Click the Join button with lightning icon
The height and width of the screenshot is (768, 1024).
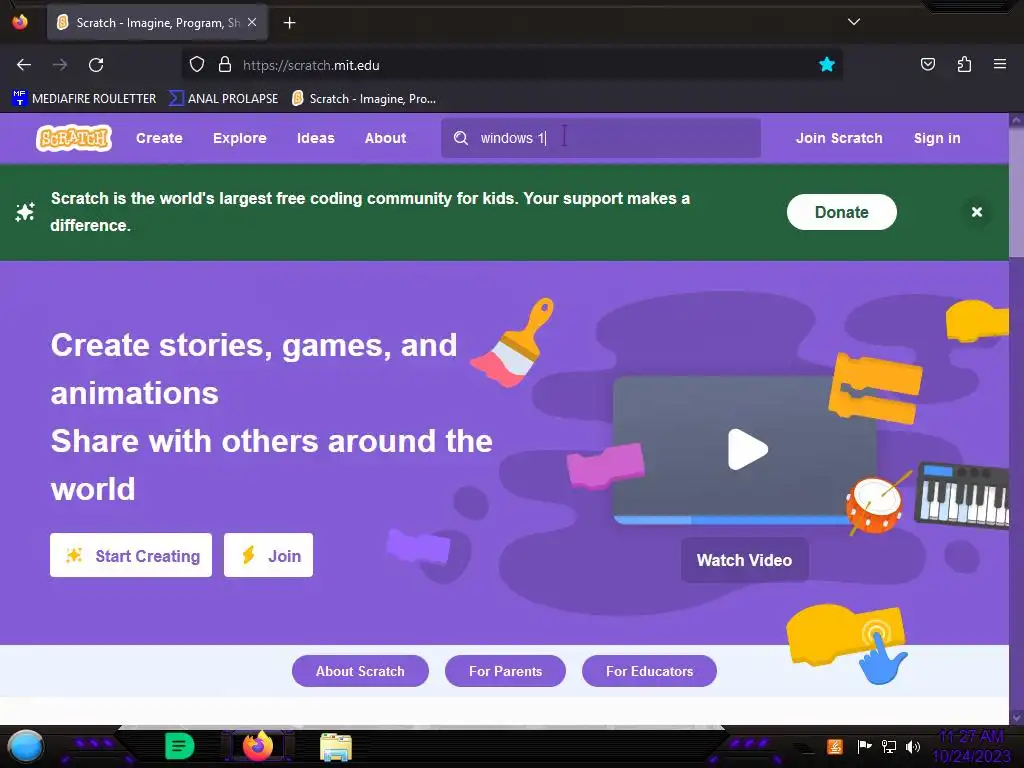[x=268, y=555]
